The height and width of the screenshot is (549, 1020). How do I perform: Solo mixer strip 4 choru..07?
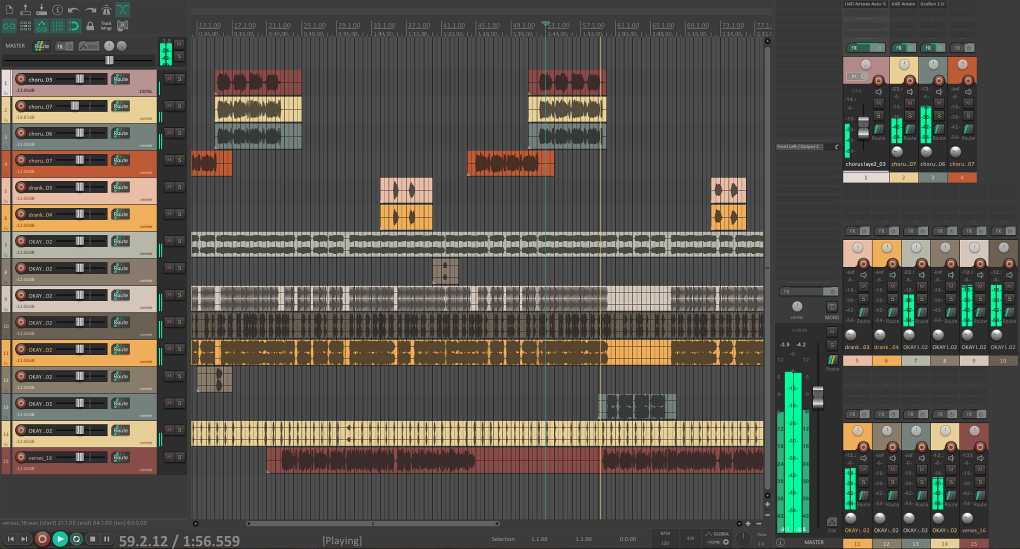(x=969, y=115)
